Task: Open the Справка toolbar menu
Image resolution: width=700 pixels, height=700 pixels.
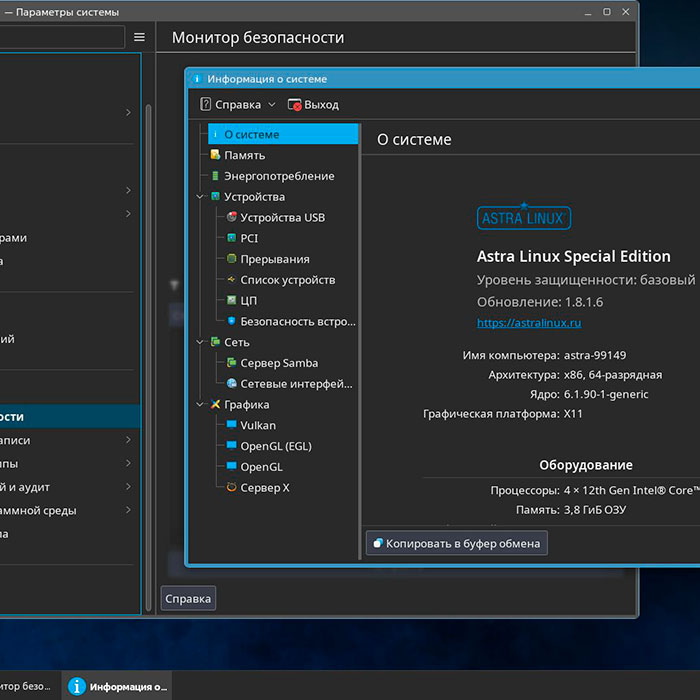Action: [x=237, y=104]
